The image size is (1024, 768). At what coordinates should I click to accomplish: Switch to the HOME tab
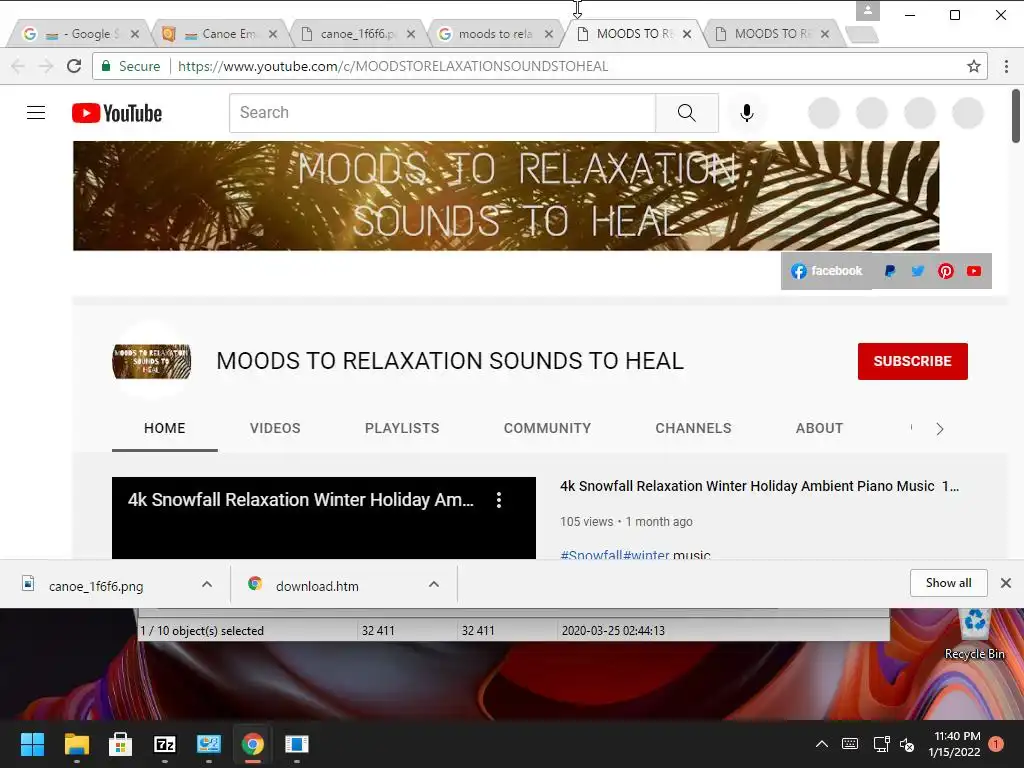click(x=165, y=428)
